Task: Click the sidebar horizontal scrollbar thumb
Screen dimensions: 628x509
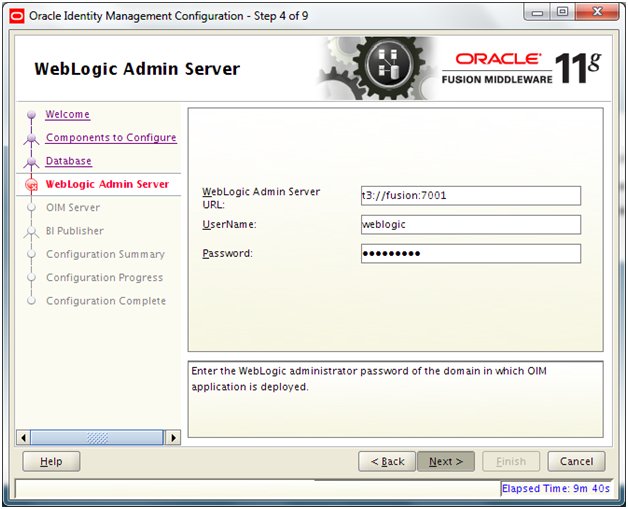Action: [x=97, y=438]
